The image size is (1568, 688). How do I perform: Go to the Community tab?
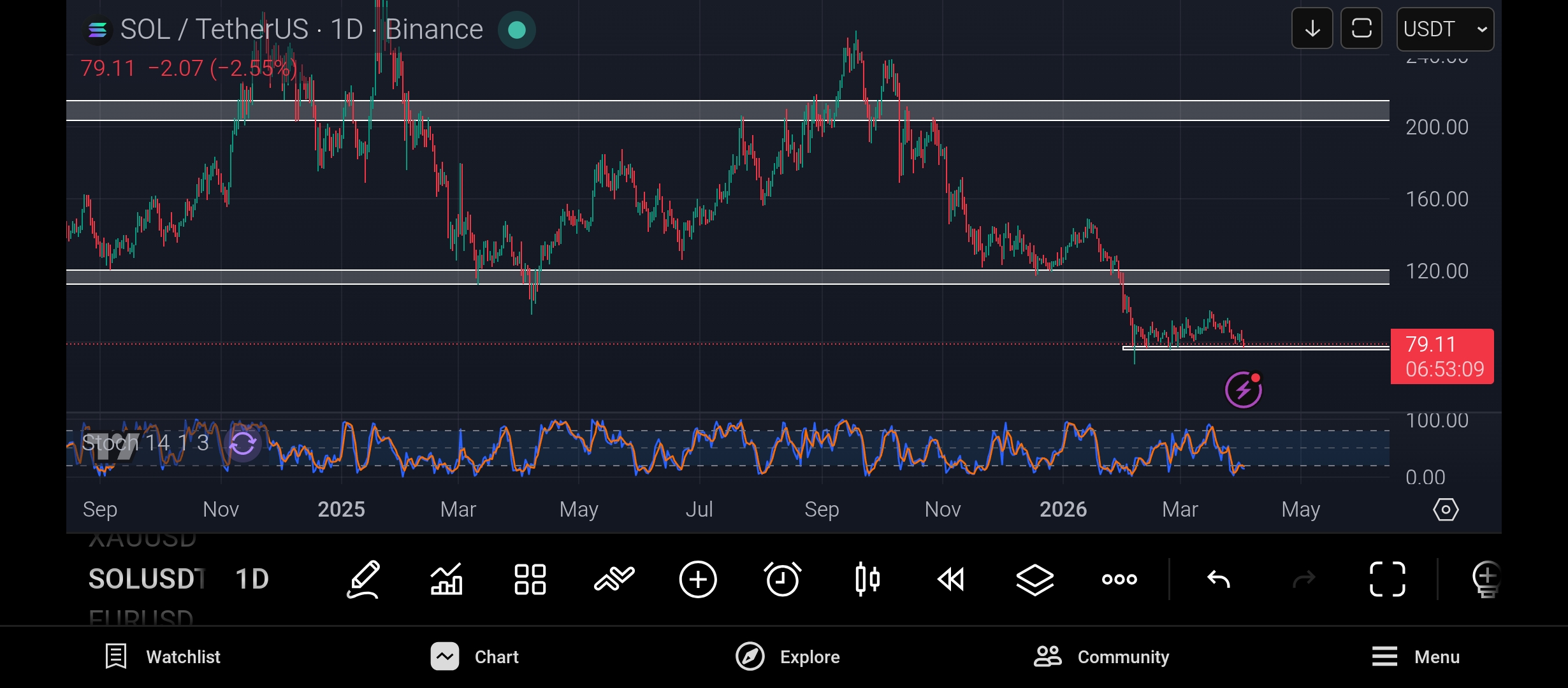(1101, 657)
